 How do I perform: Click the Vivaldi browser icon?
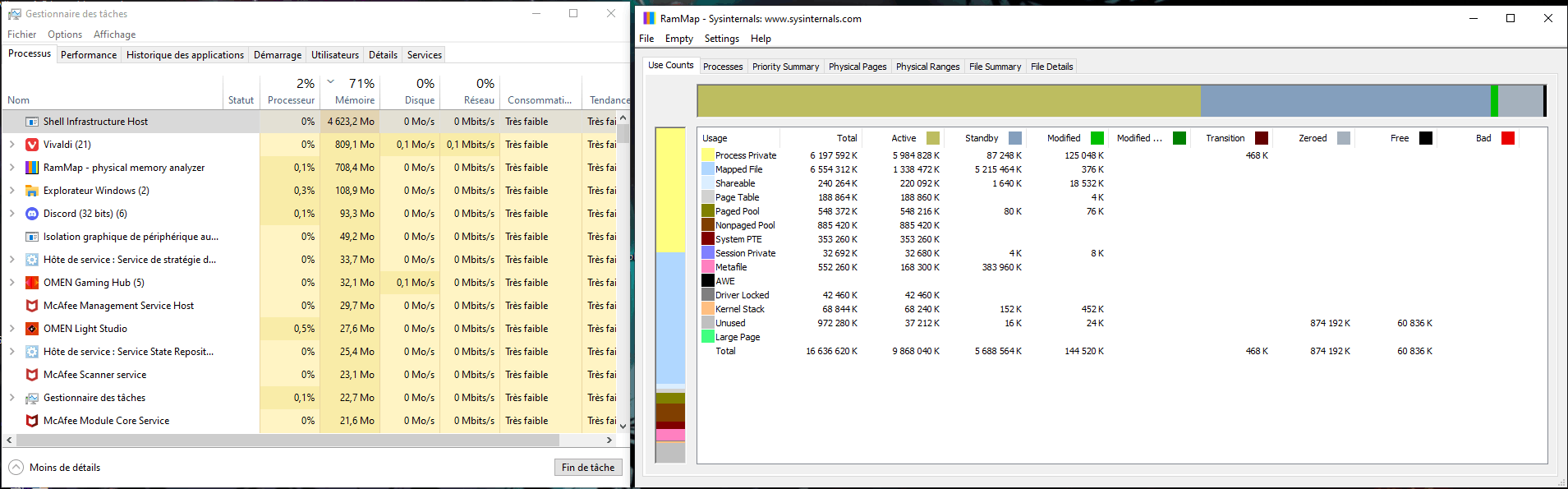coord(32,145)
